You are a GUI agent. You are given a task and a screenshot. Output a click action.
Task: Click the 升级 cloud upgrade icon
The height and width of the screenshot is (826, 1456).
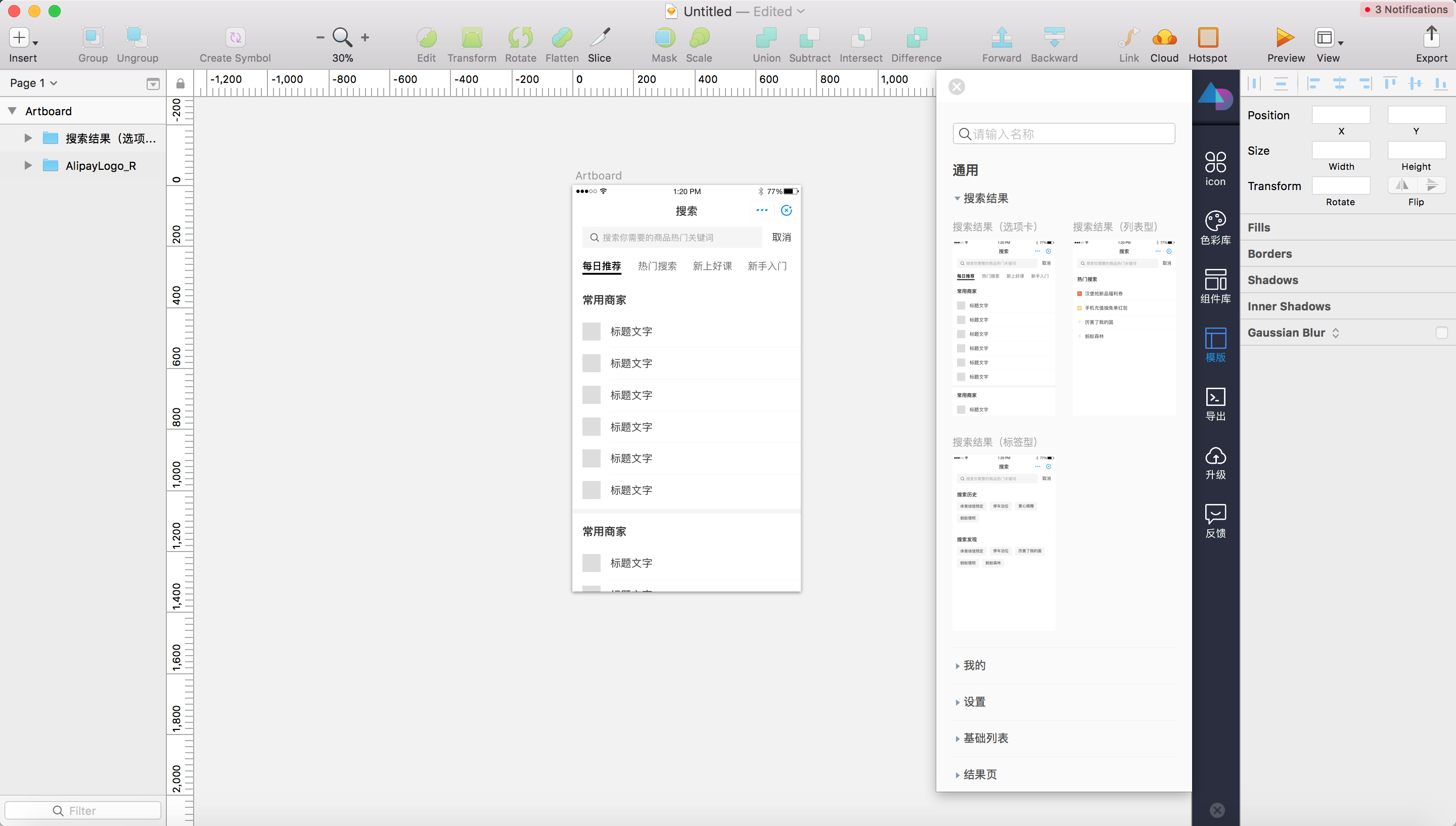pyautogui.click(x=1215, y=462)
